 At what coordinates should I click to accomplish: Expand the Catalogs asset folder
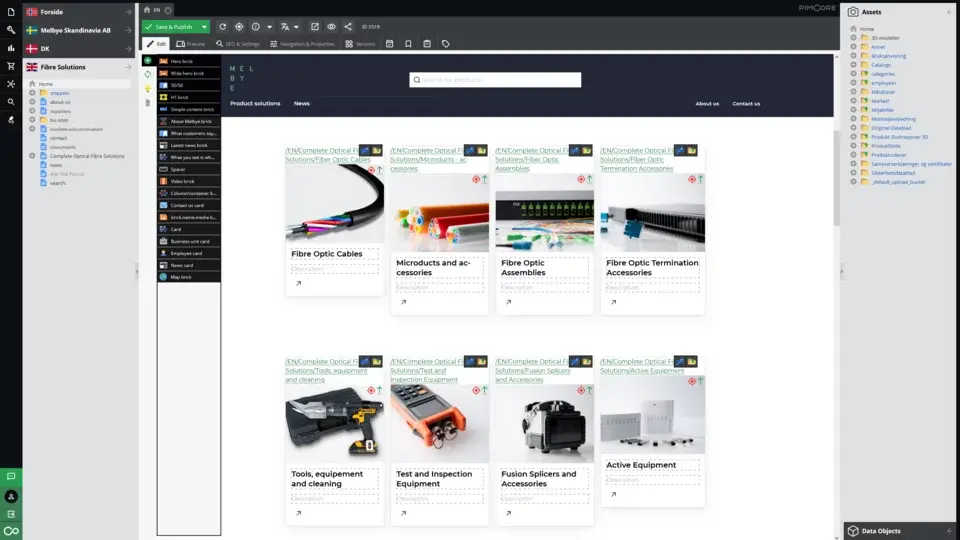pos(853,65)
